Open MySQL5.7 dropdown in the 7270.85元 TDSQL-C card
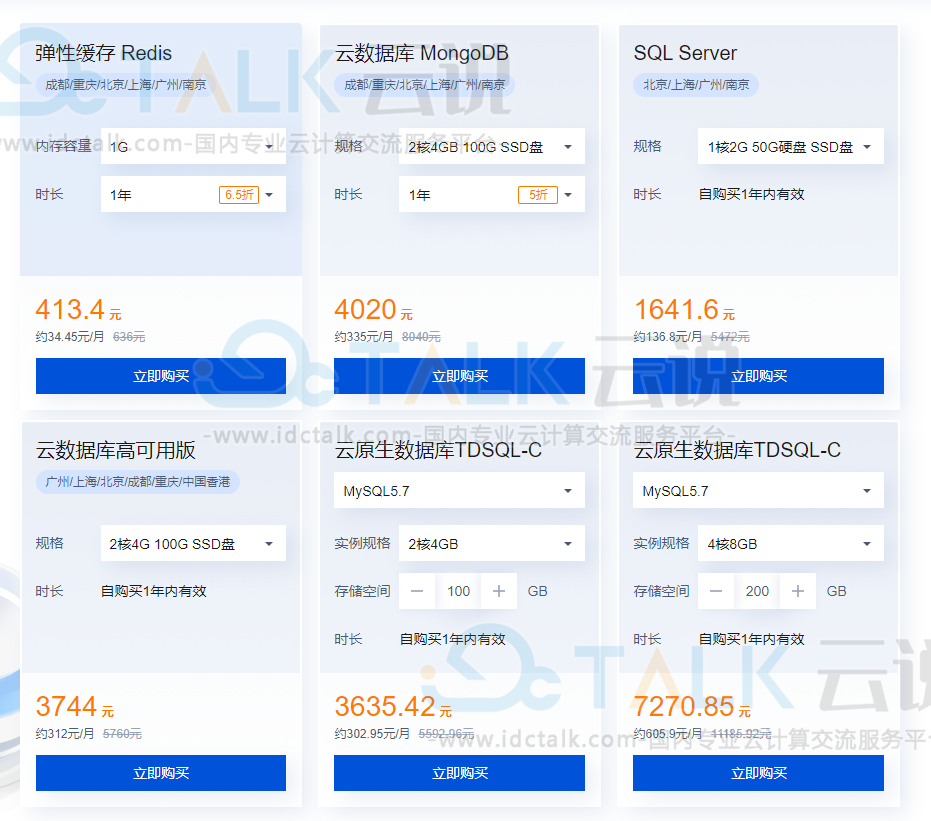Image resolution: width=931 pixels, height=821 pixels. (758, 490)
